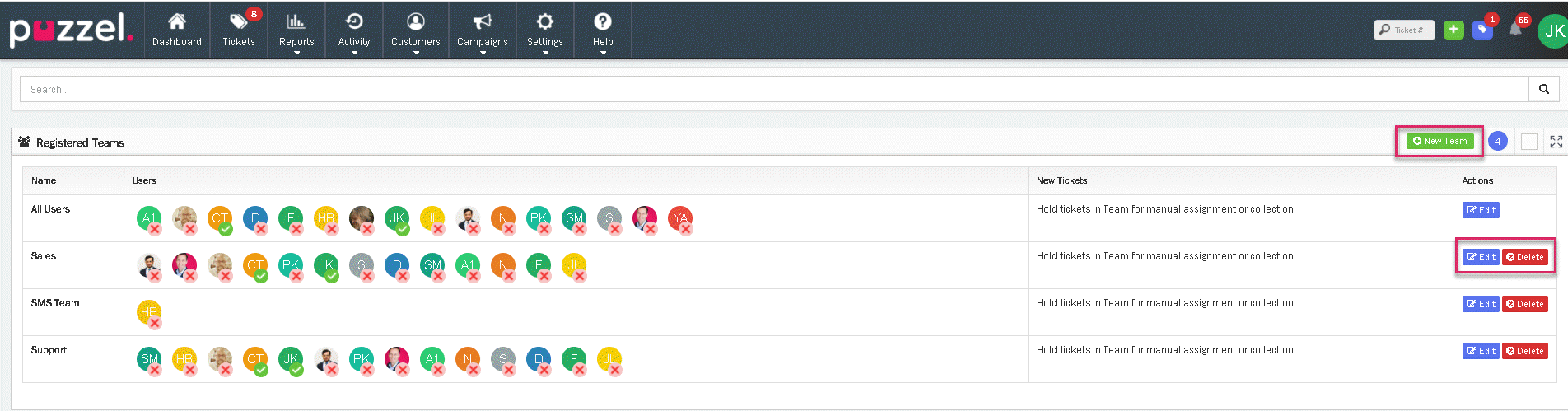Click the green plus quick-add icon
The image size is (1568, 411).
point(1454,30)
